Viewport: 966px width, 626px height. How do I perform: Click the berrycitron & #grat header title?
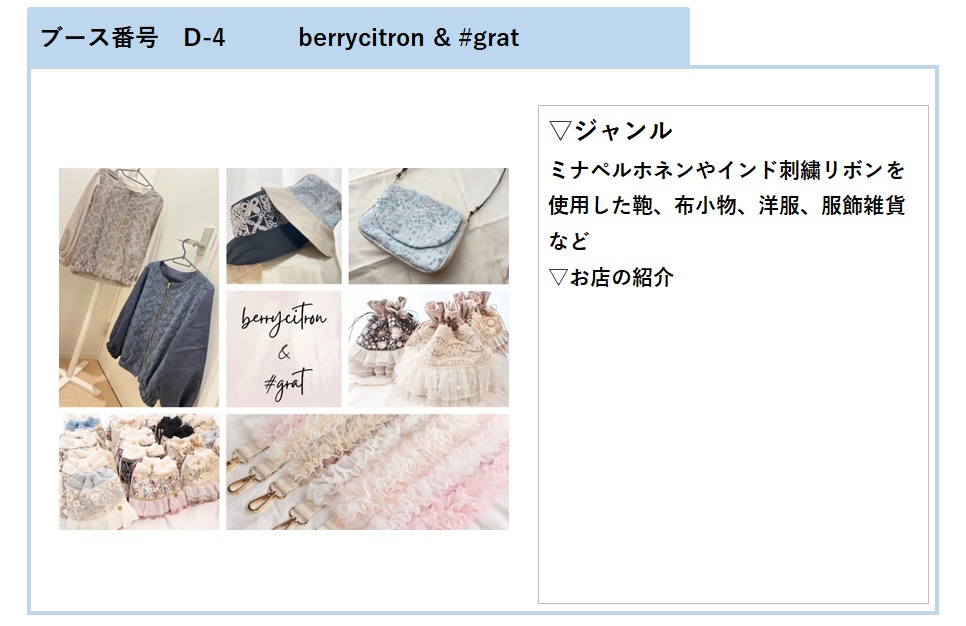coord(408,38)
